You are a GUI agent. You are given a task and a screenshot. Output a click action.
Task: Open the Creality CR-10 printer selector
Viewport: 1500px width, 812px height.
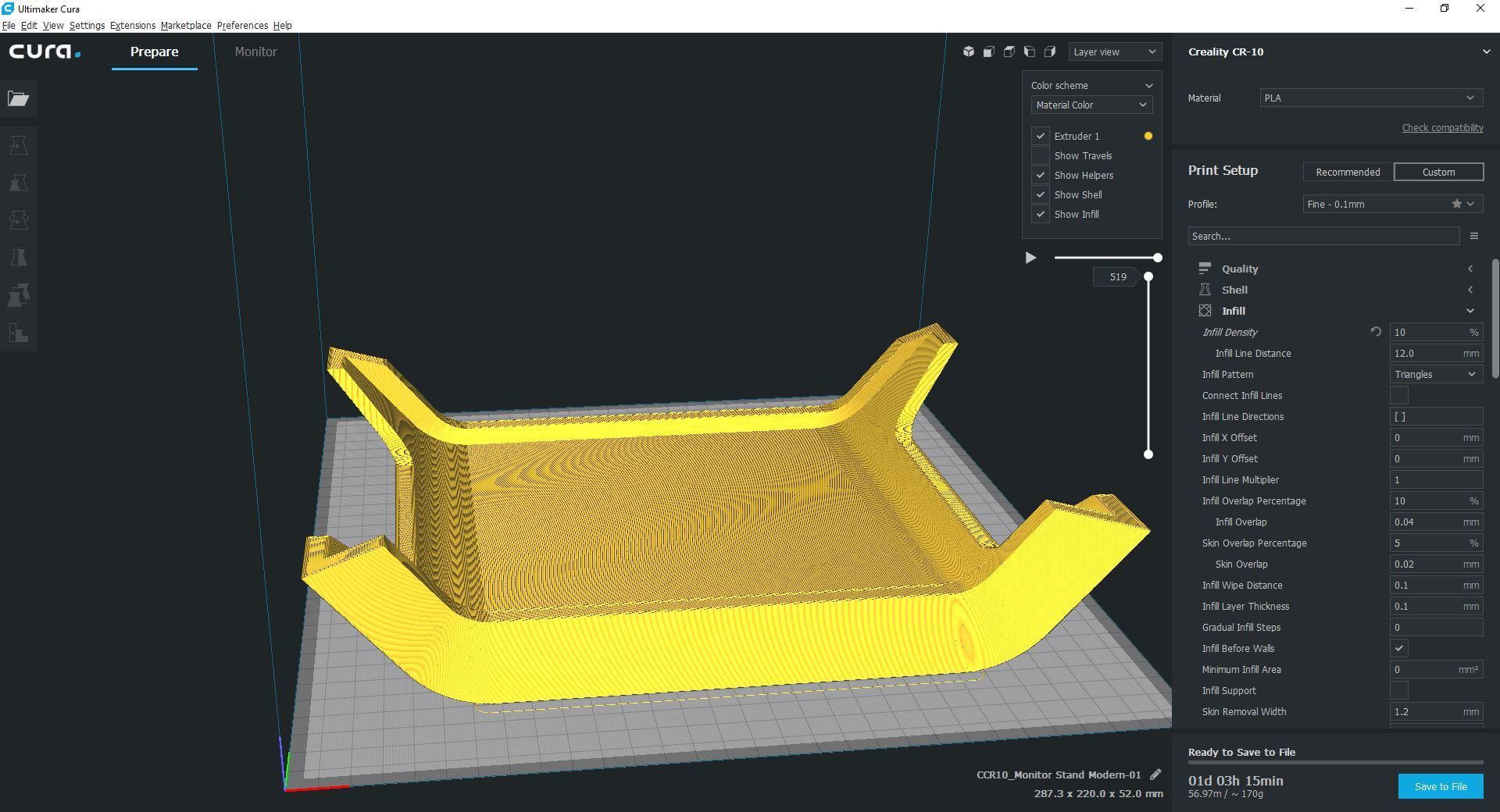tap(1336, 52)
